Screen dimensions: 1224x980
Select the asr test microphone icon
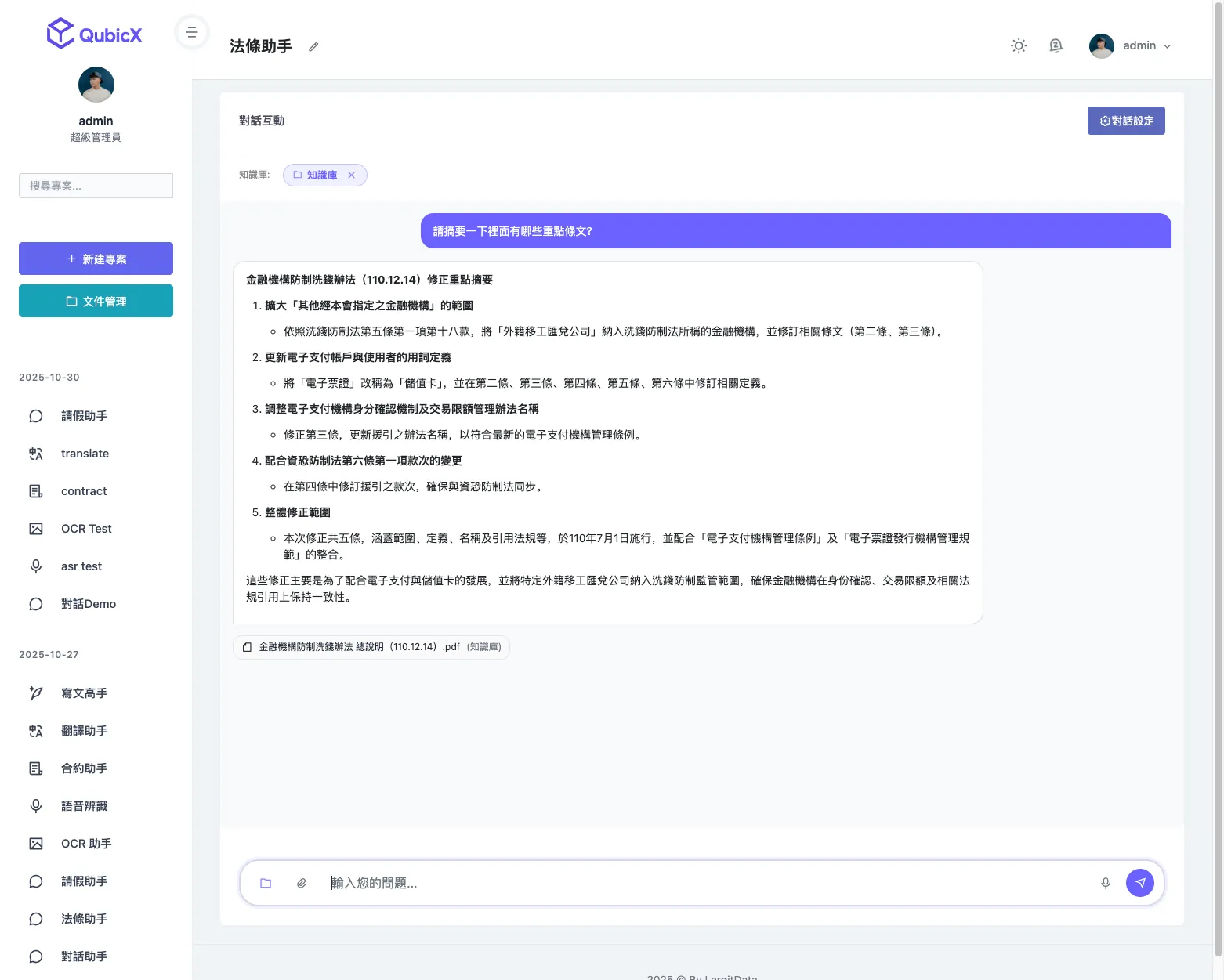[x=35, y=566]
